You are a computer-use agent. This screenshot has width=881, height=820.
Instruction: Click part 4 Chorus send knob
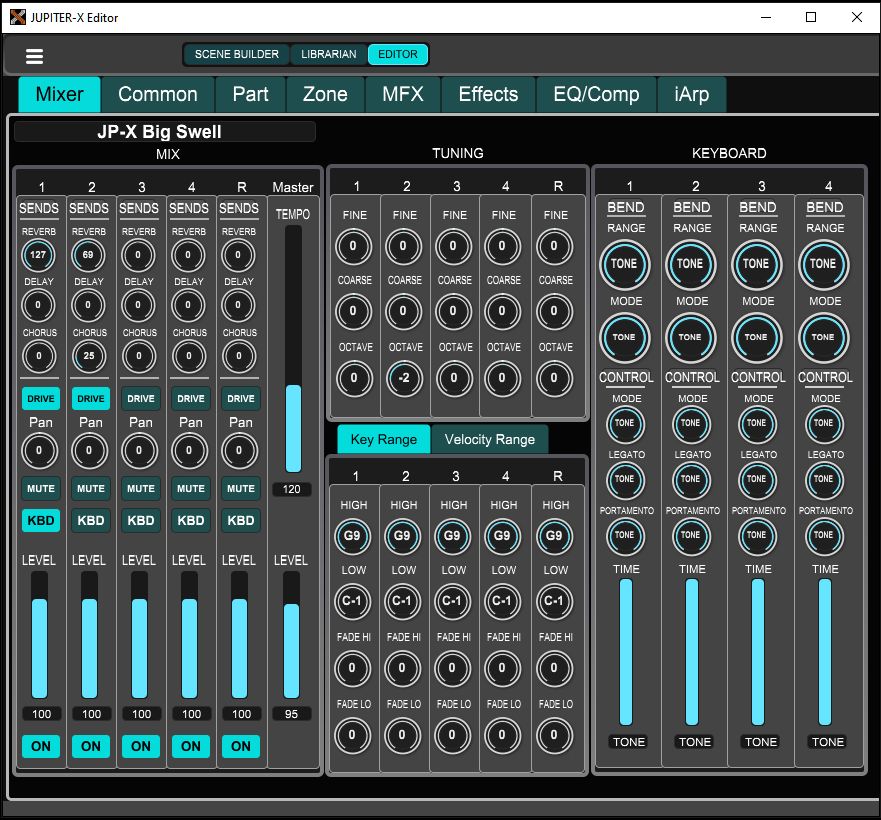(189, 356)
